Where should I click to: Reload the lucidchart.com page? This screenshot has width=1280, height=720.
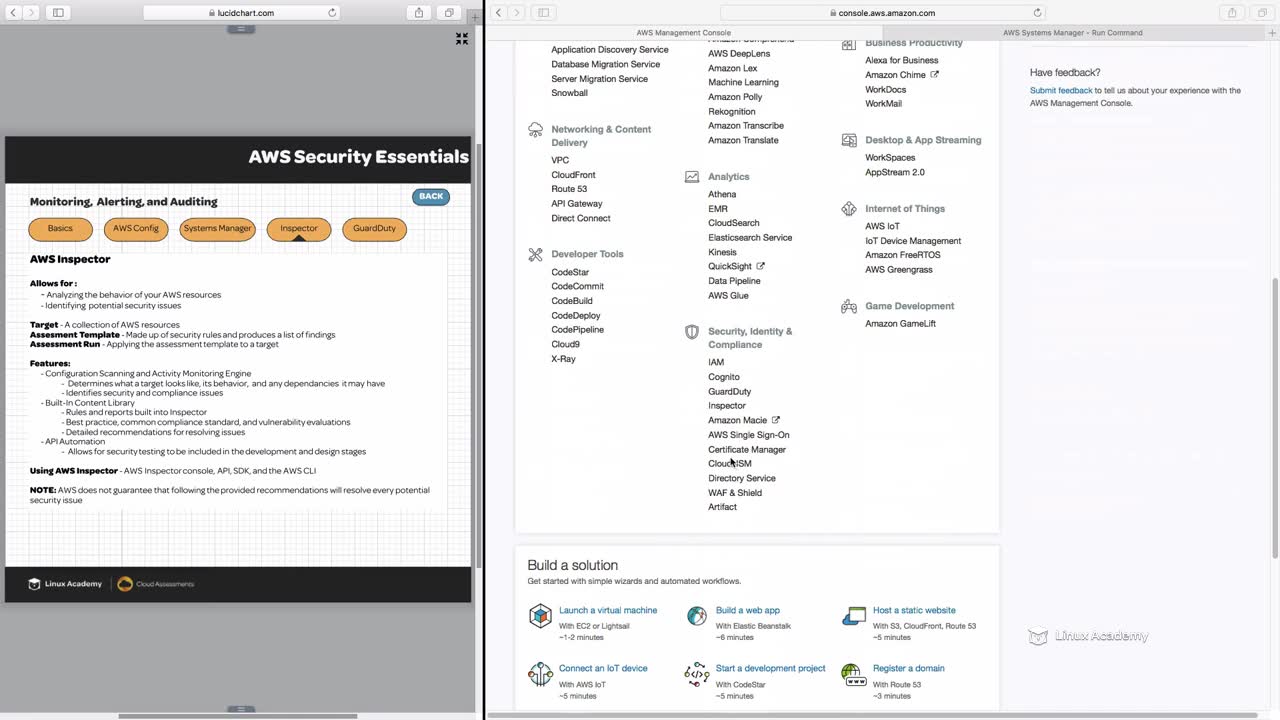332,13
